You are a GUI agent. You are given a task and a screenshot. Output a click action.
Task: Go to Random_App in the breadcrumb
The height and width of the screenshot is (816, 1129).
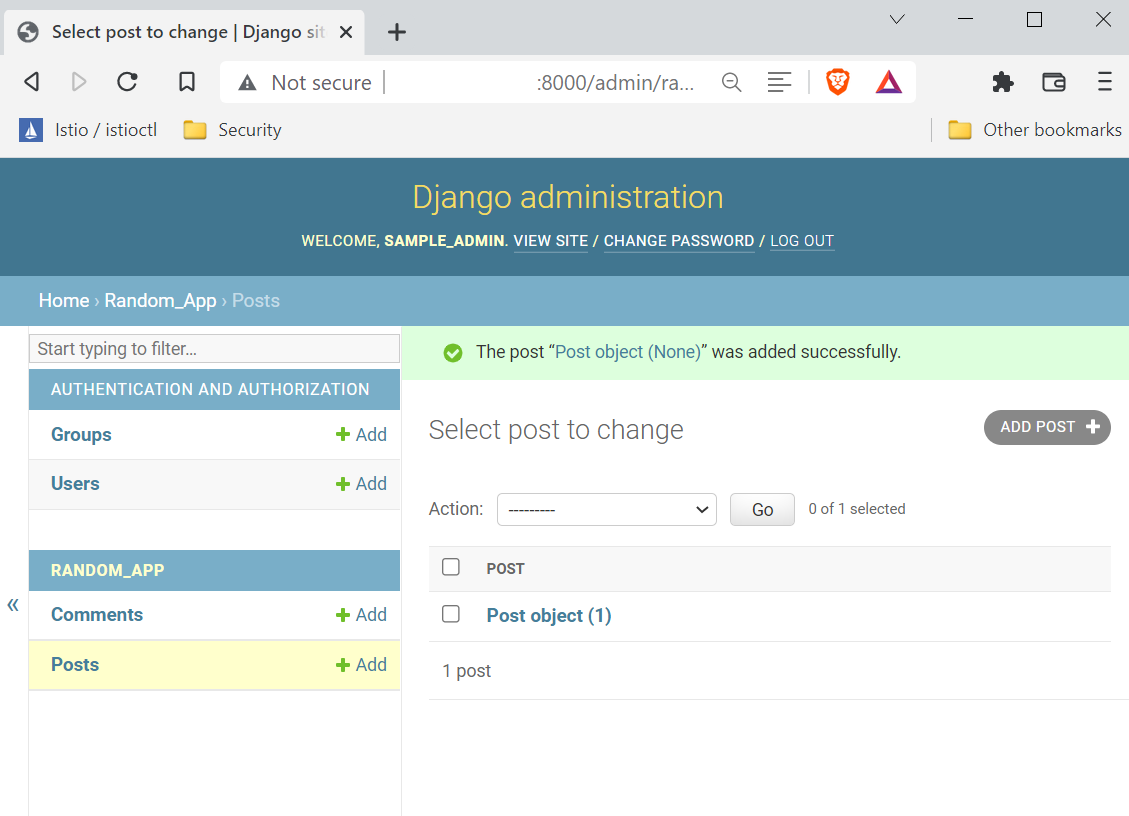click(x=161, y=300)
